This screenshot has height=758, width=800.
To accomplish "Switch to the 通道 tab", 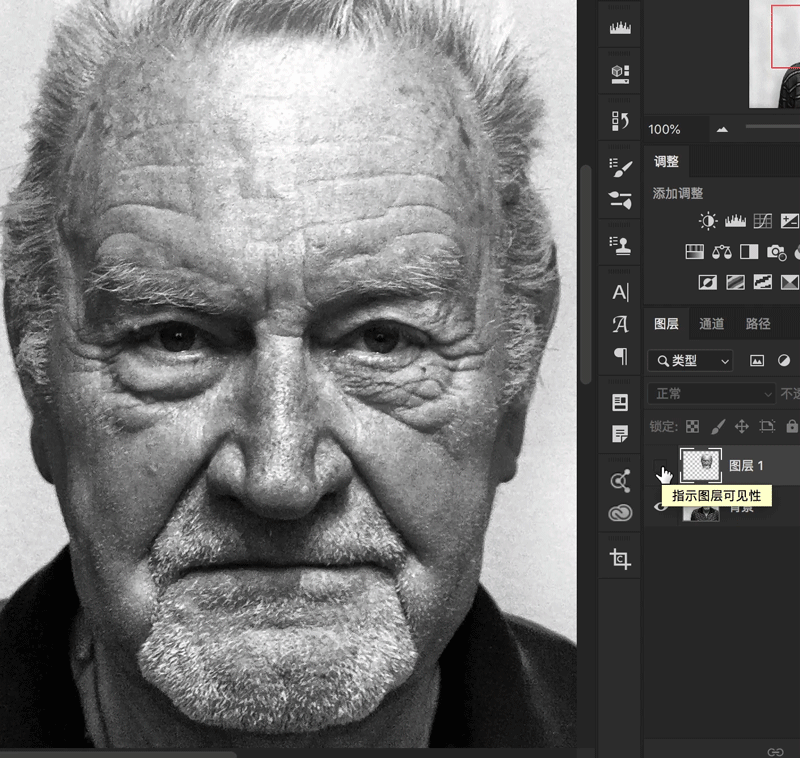I will (x=712, y=324).
